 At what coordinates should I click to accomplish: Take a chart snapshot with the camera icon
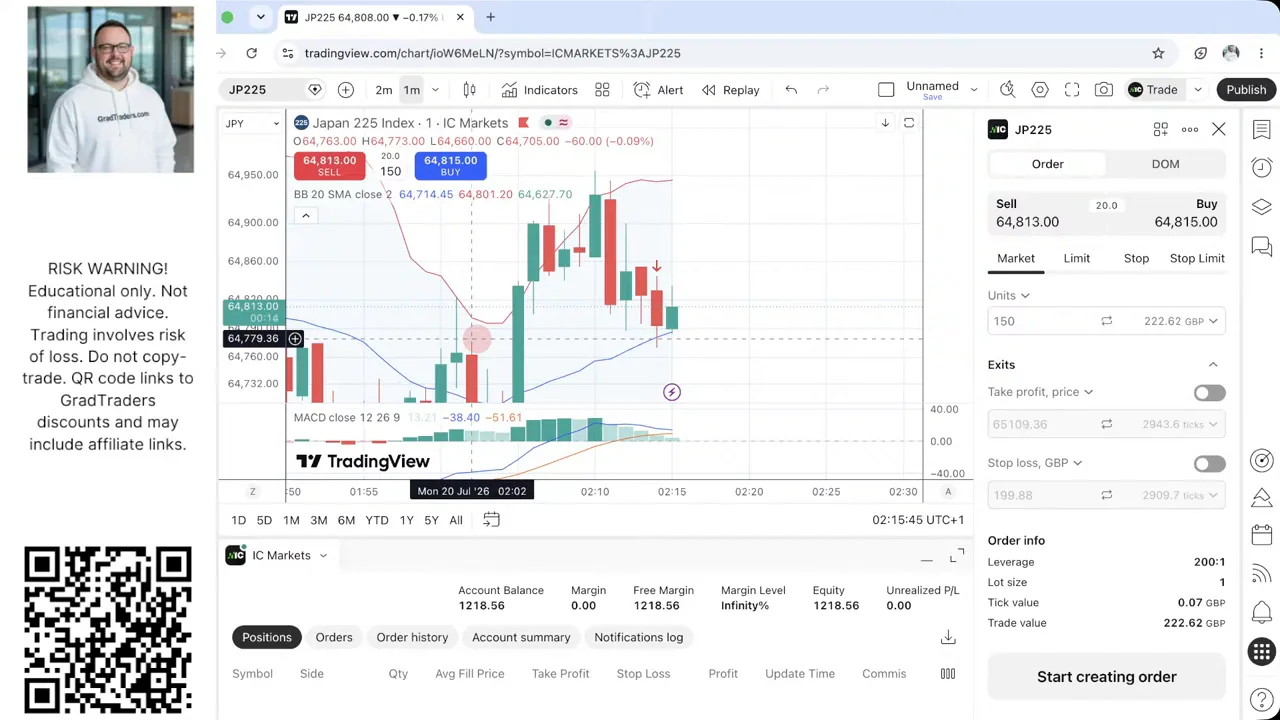pos(1104,90)
